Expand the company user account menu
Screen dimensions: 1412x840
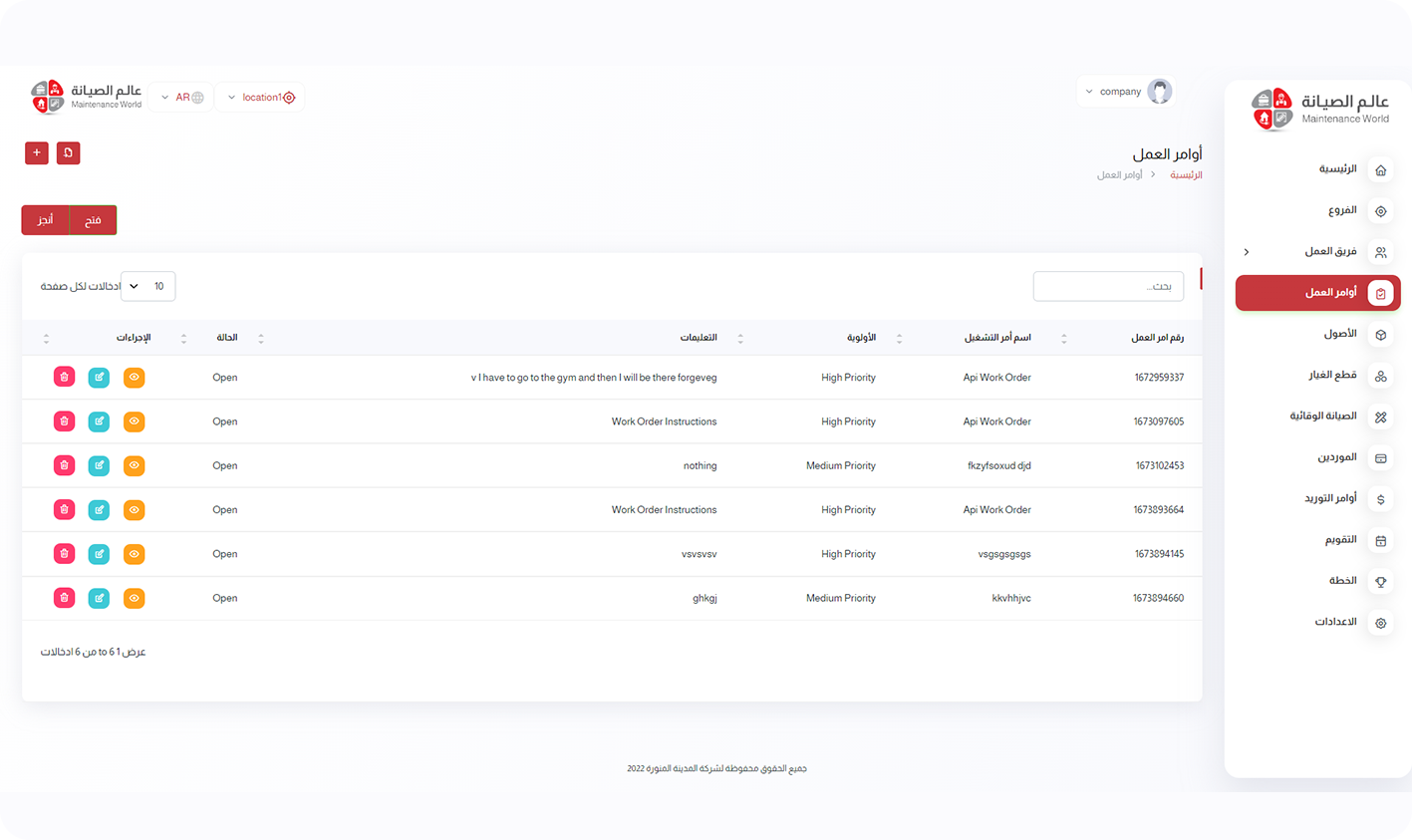1126,92
